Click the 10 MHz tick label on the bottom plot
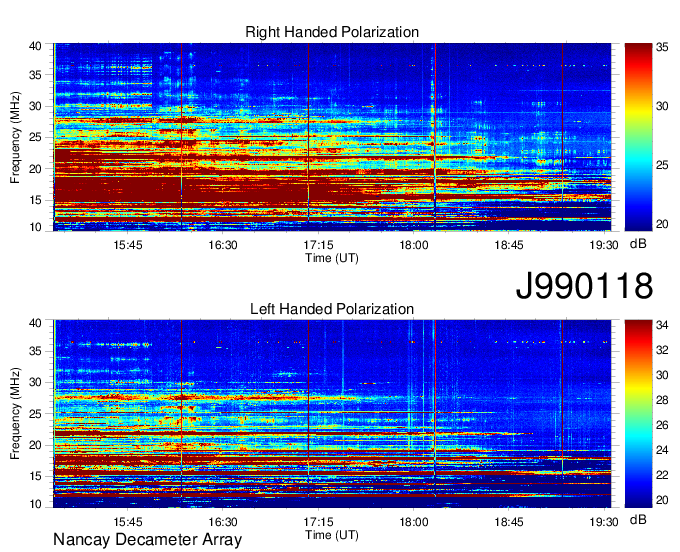 point(35,504)
